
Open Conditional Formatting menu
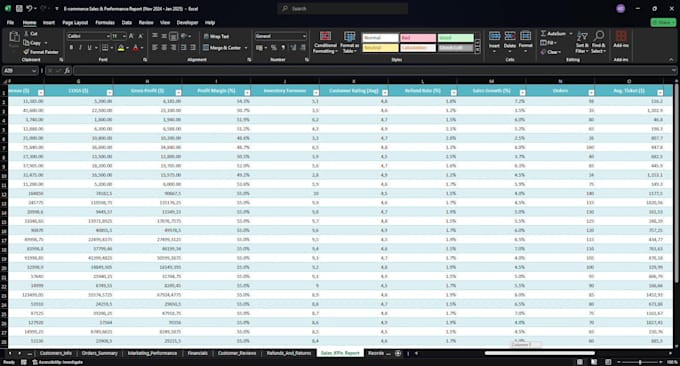point(325,42)
